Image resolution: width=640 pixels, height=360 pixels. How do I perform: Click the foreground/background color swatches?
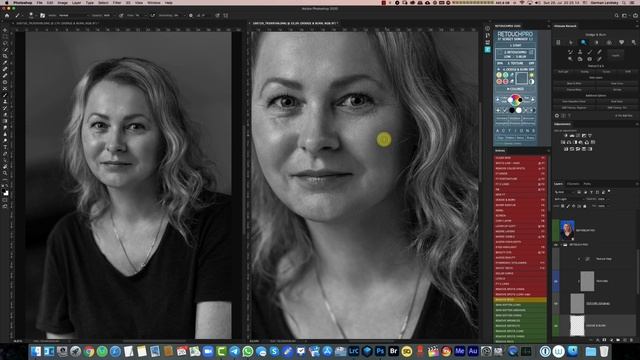(5, 192)
